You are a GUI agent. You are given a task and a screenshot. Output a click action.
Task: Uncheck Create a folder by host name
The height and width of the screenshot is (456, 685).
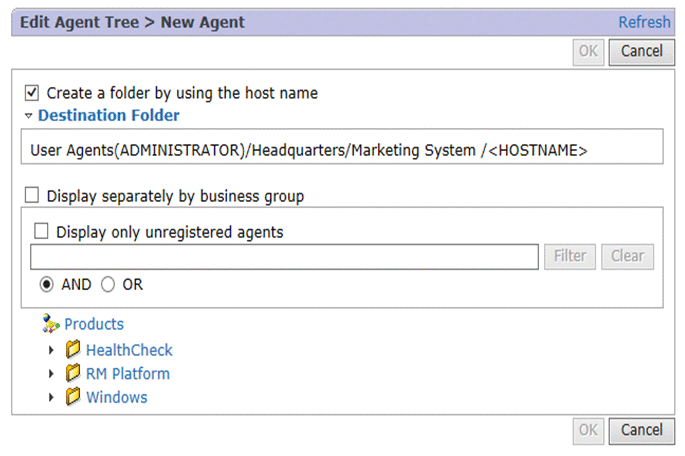point(31,93)
